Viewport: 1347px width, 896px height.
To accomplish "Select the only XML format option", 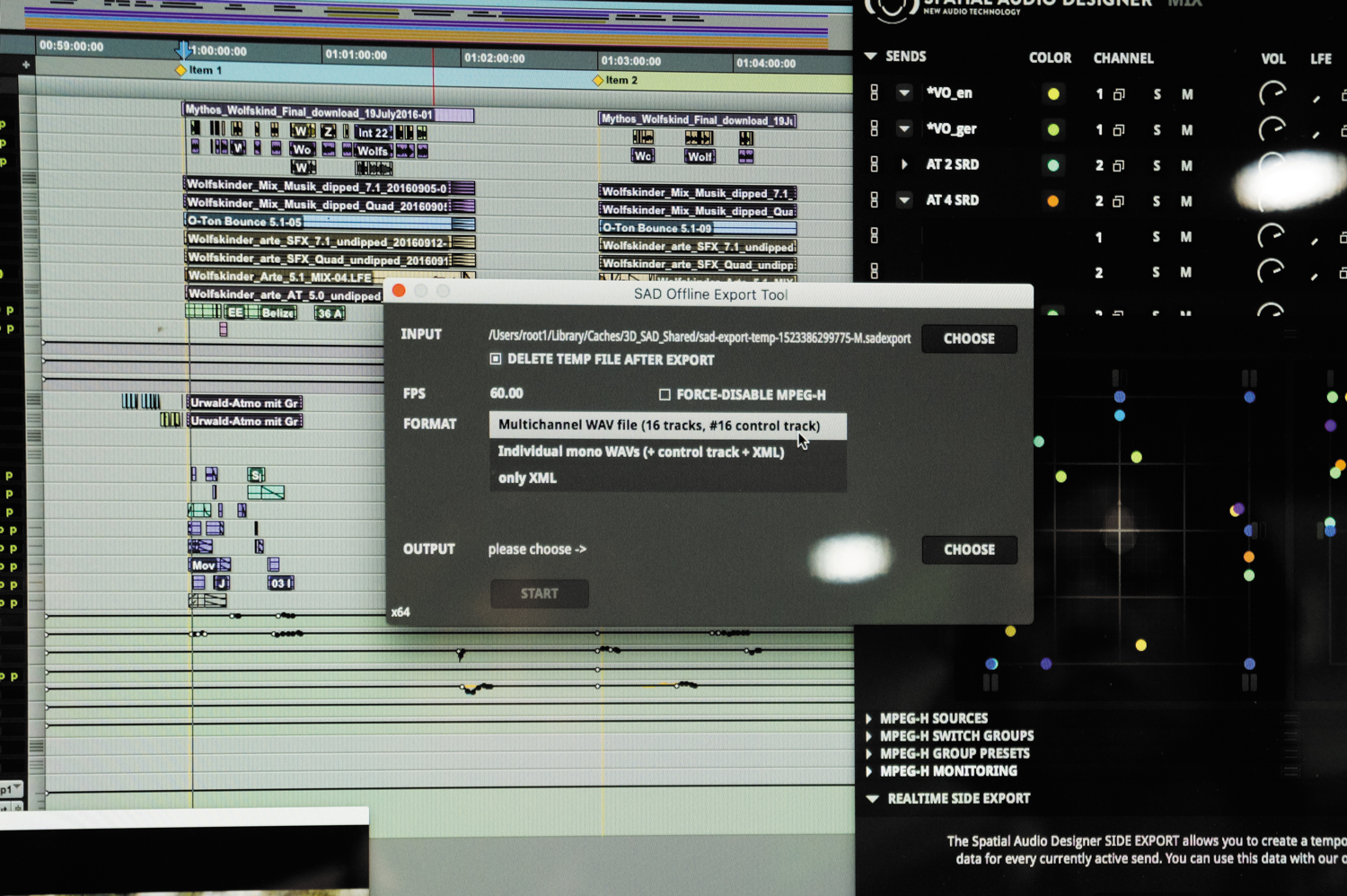I will coord(667,478).
